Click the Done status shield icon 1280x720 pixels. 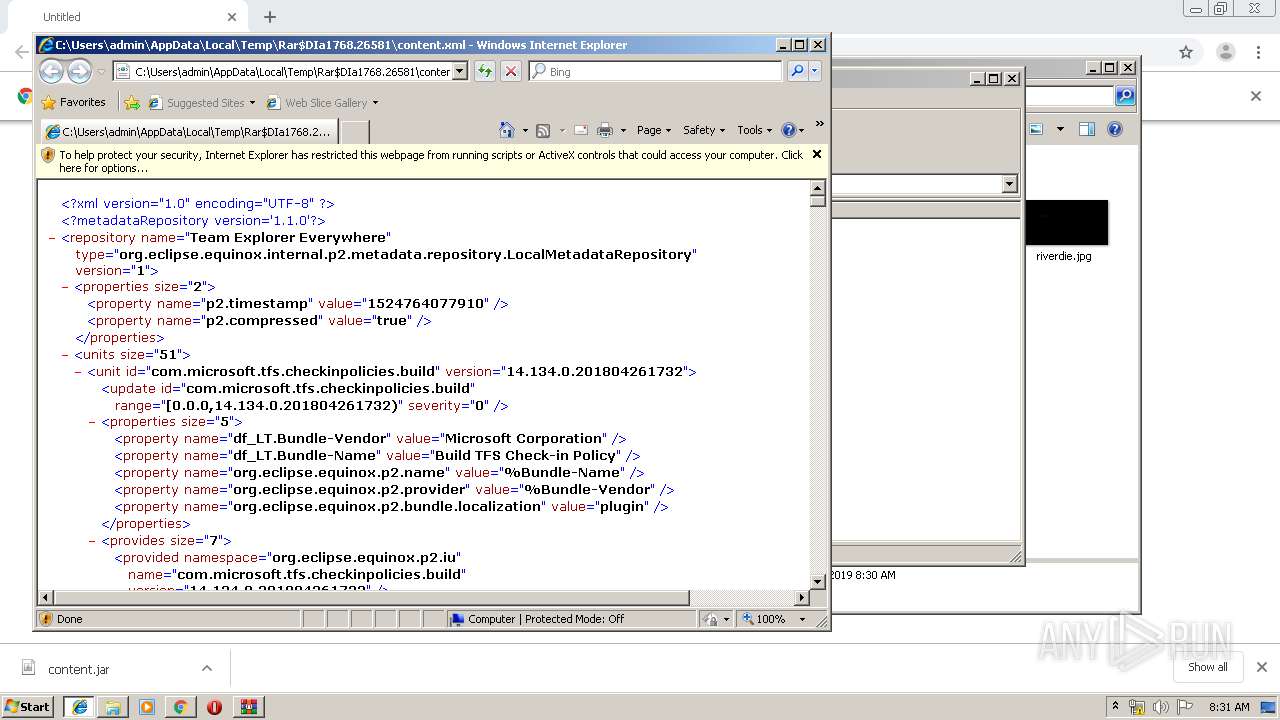coord(46,619)
